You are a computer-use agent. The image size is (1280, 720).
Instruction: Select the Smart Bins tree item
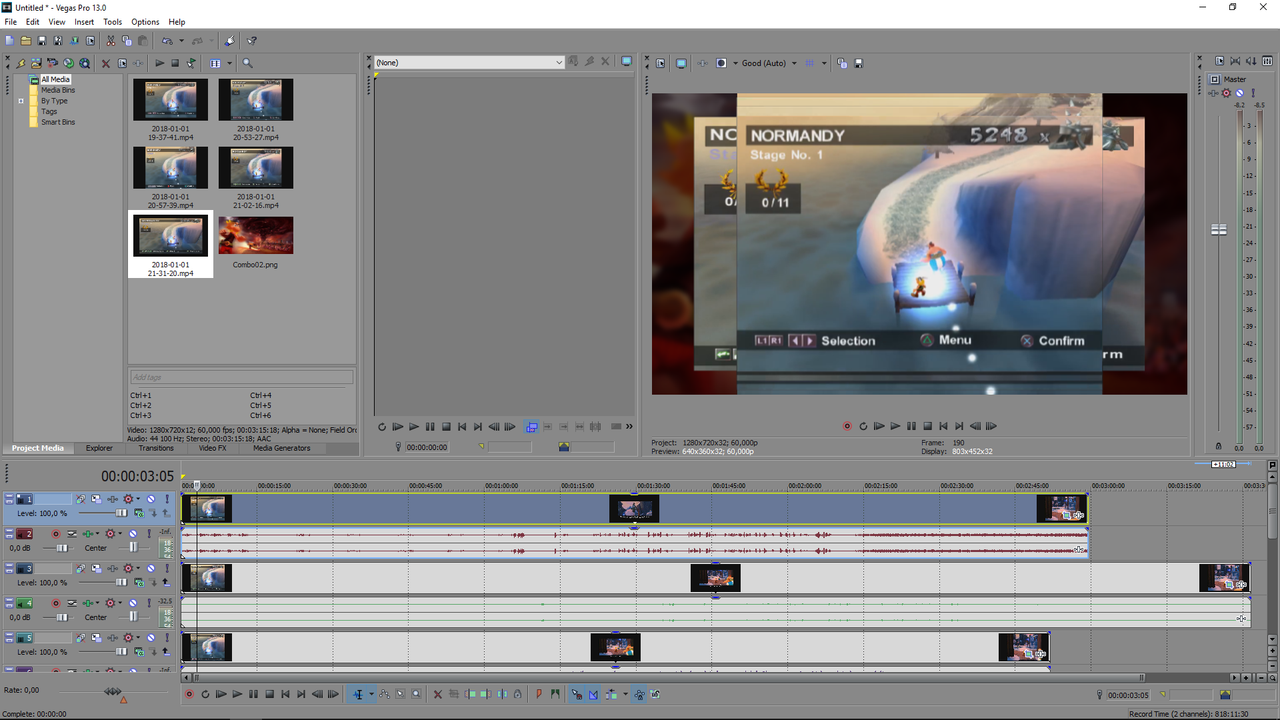click(57, 122)
